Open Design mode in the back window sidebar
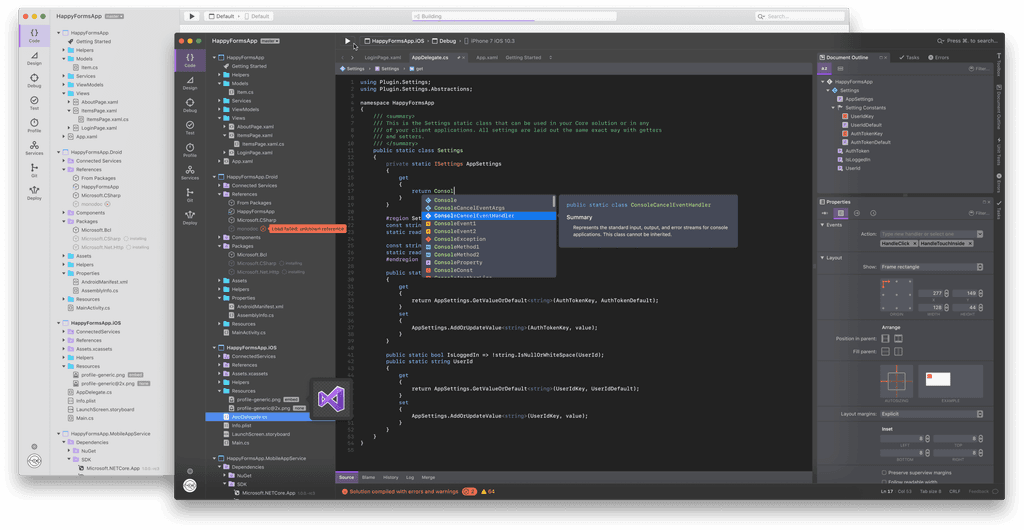1024x530 pixels. (34, 58)
